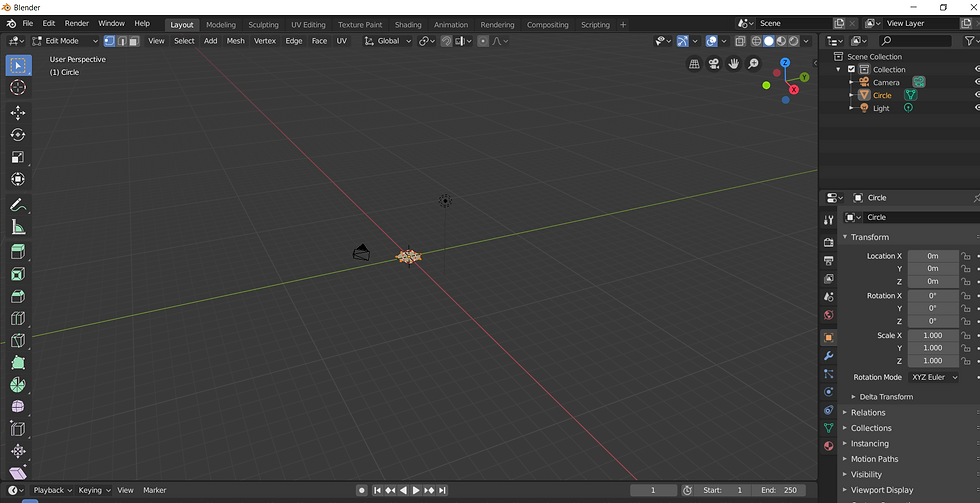Lock the Location X value
This screenshot has height=503, width=980.
click(x=966, y=256)
